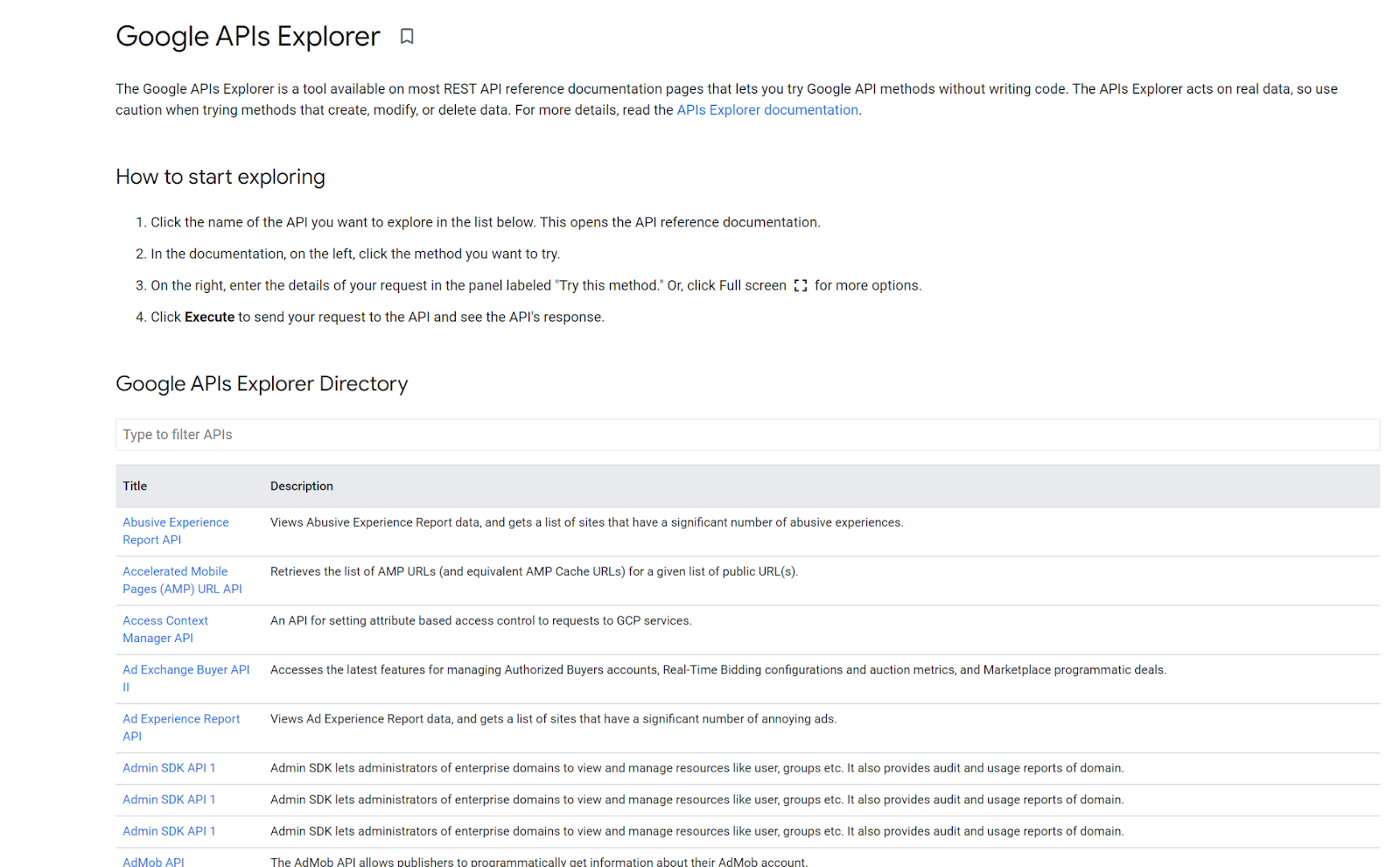Image resolution: width=1400 pixels, height=867 pixels.
Task: Select the Abusive Experience Report description row
Action: pos(586,521)
